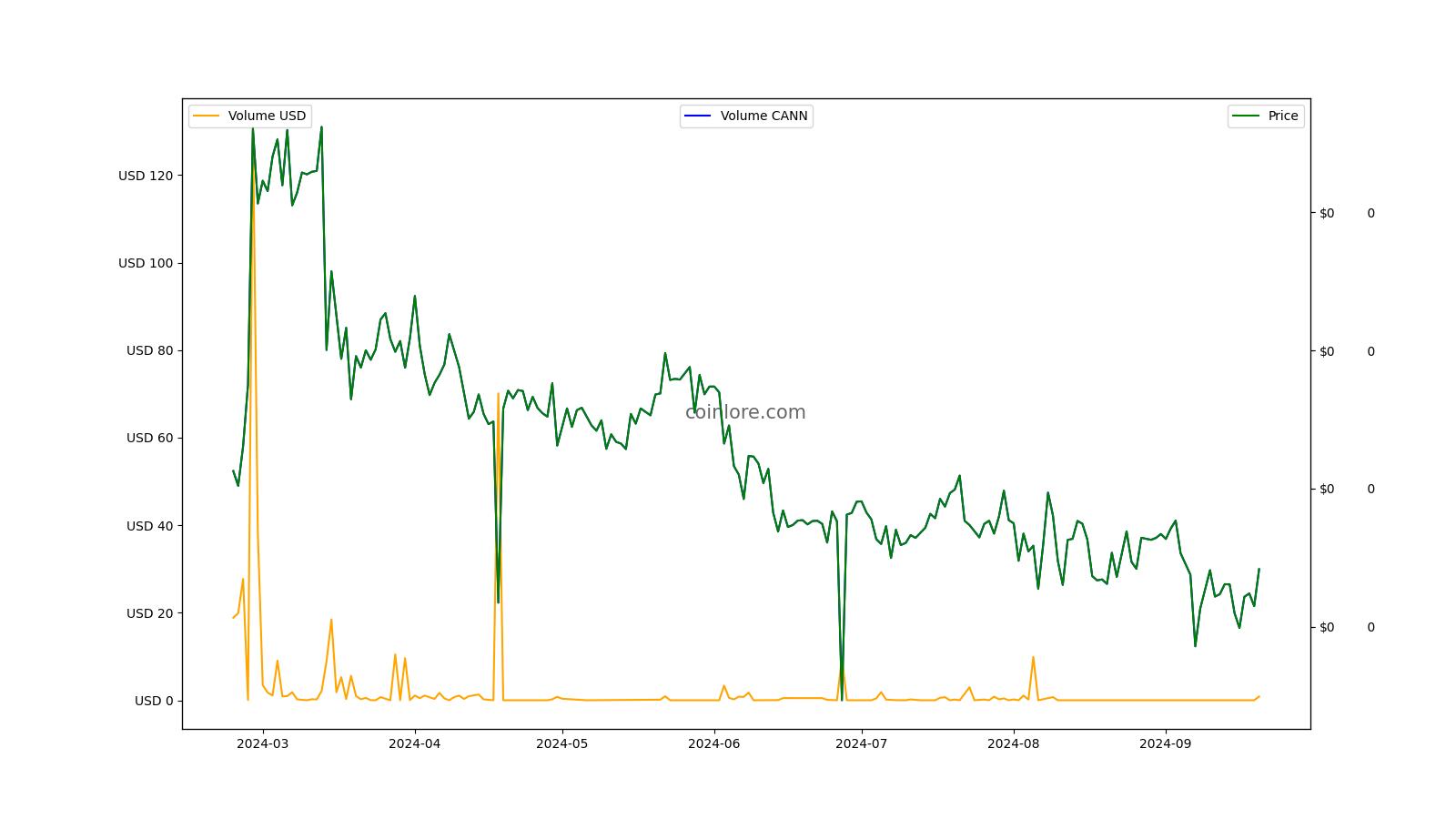Screen dimensions: 1456x819
Task: Click the Price legend entry
Action: [x=1266, y=116]
